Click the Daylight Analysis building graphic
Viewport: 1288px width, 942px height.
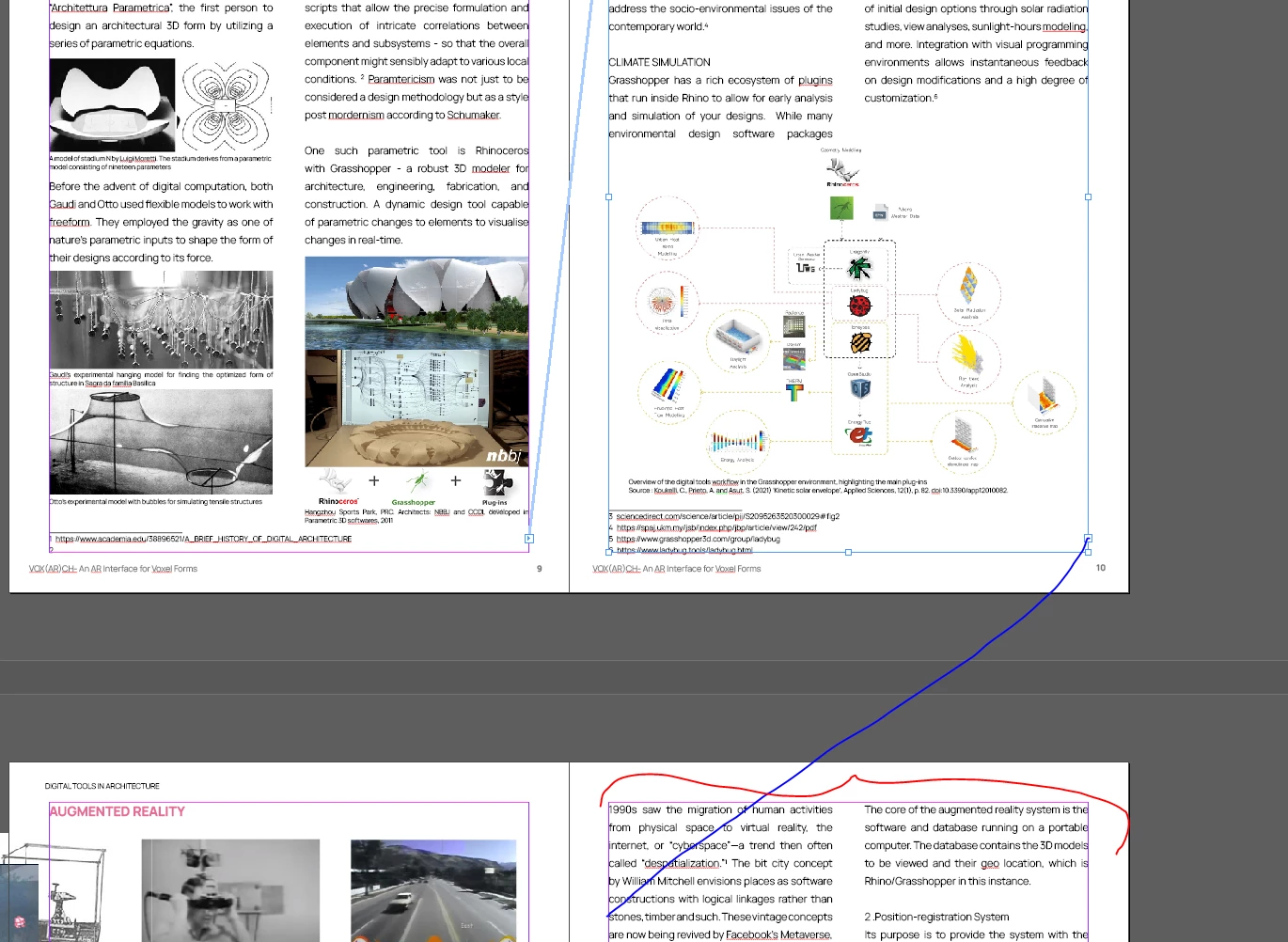point(739,335)
